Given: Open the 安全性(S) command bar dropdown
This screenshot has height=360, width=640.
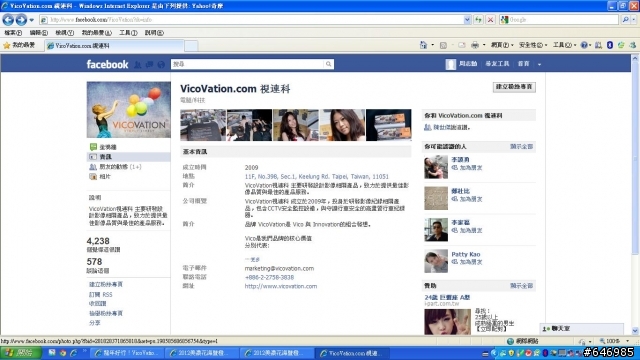Looking at the screenshot, I should pyautogui.click(x=533, y=45).
